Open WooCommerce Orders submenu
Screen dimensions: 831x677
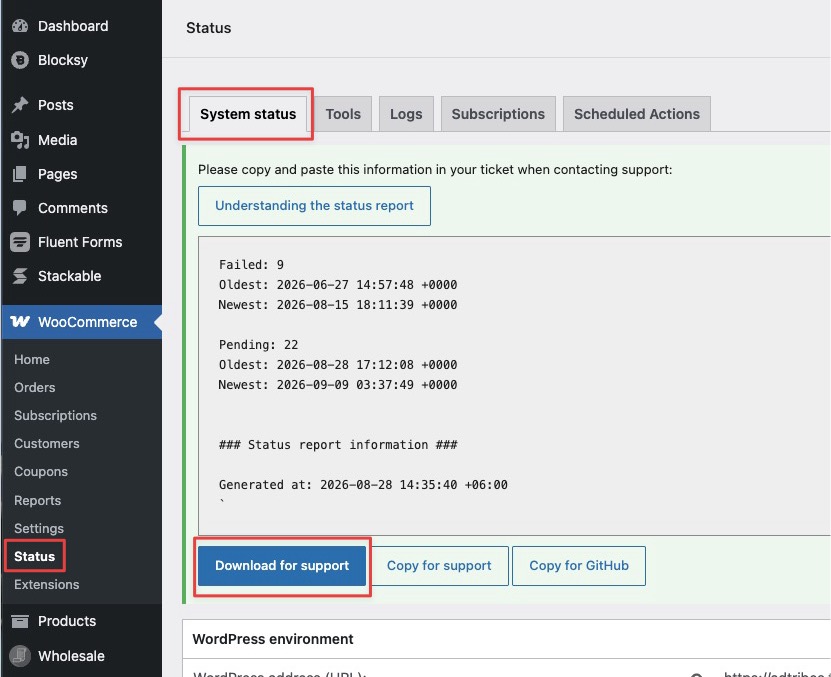coord(34,388)
